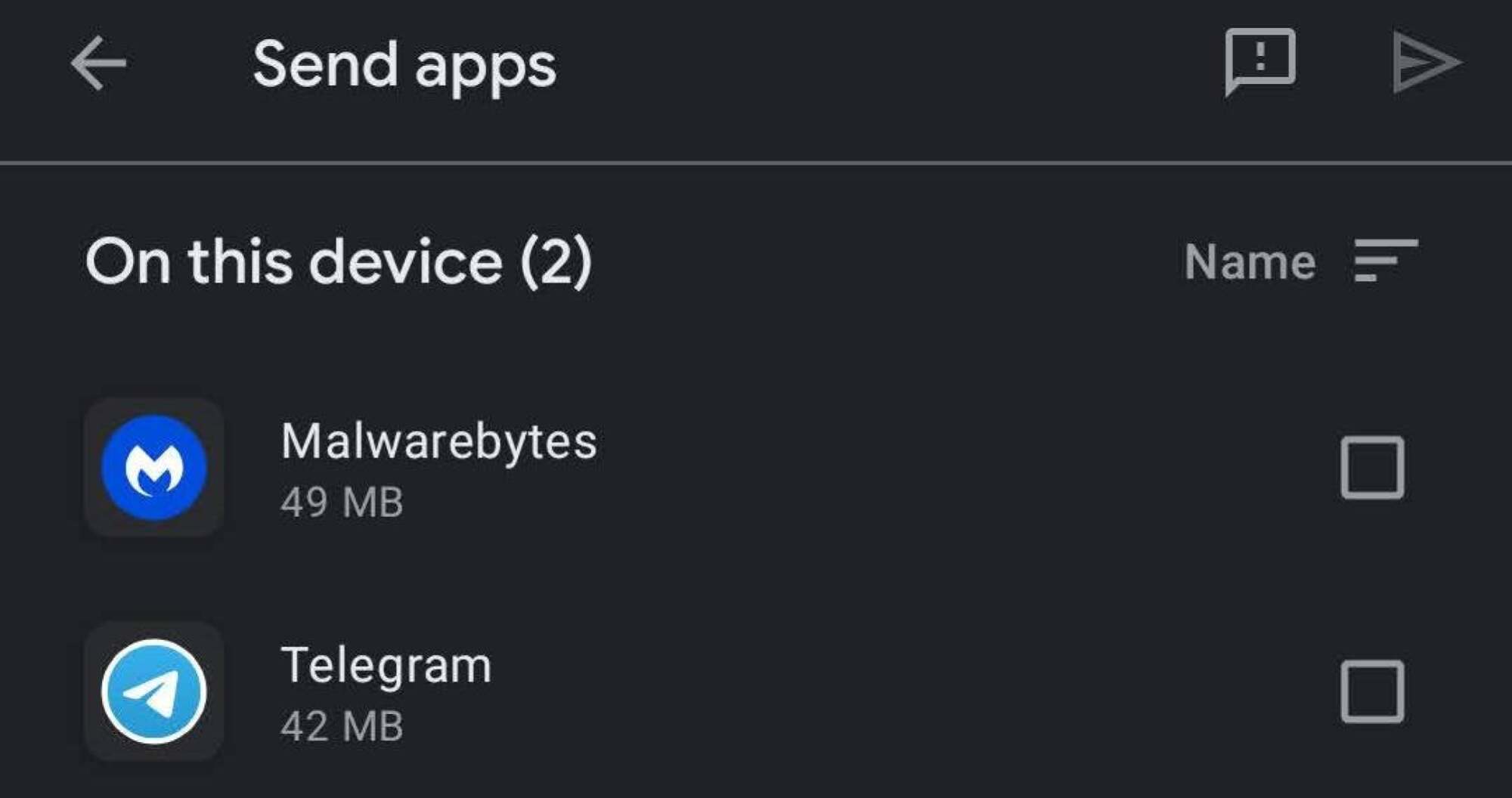Screen dimensions: 1512x798
Task: Click the Send apps title
Action: (x=404, y=66)
